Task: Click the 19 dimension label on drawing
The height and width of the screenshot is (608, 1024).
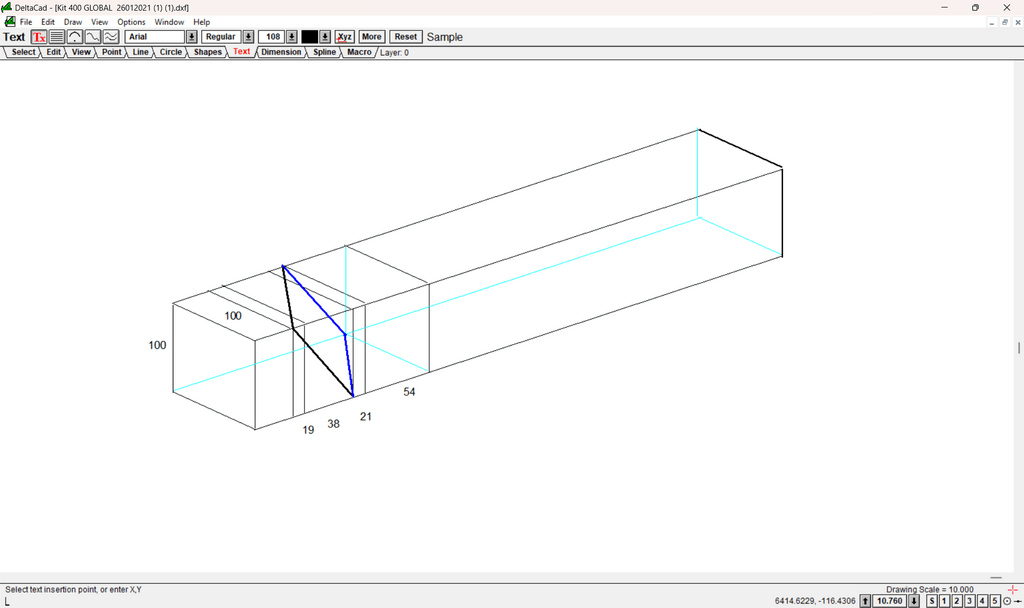Action: pyautogui.click(x=308, y=430)
